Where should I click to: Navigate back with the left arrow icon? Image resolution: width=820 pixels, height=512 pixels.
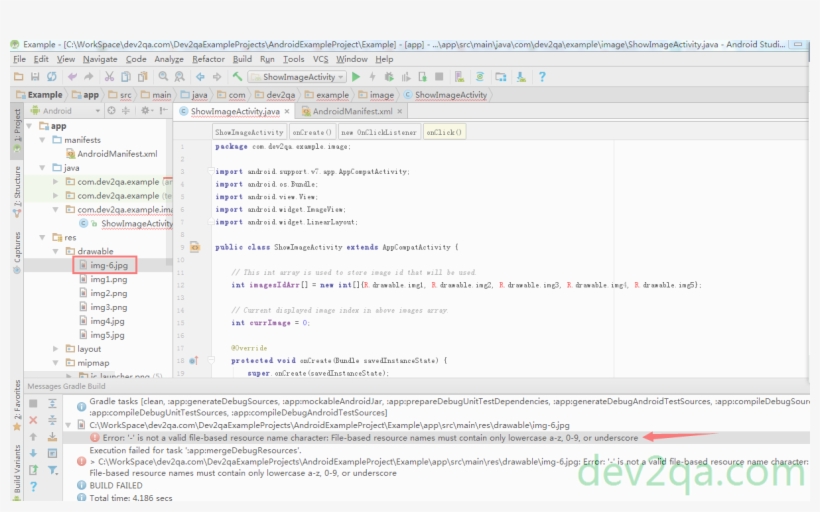click(x=200, y=77)
